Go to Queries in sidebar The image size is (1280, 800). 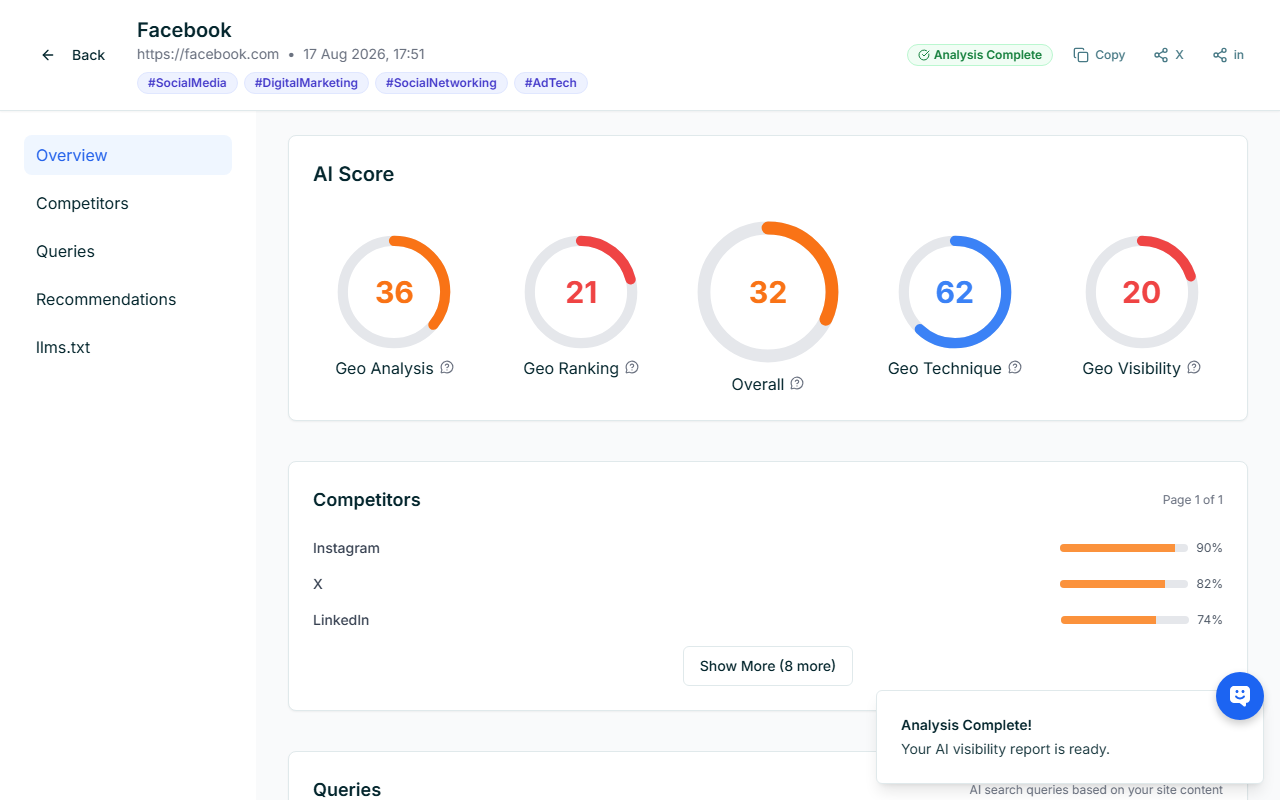tap(128, 251)
